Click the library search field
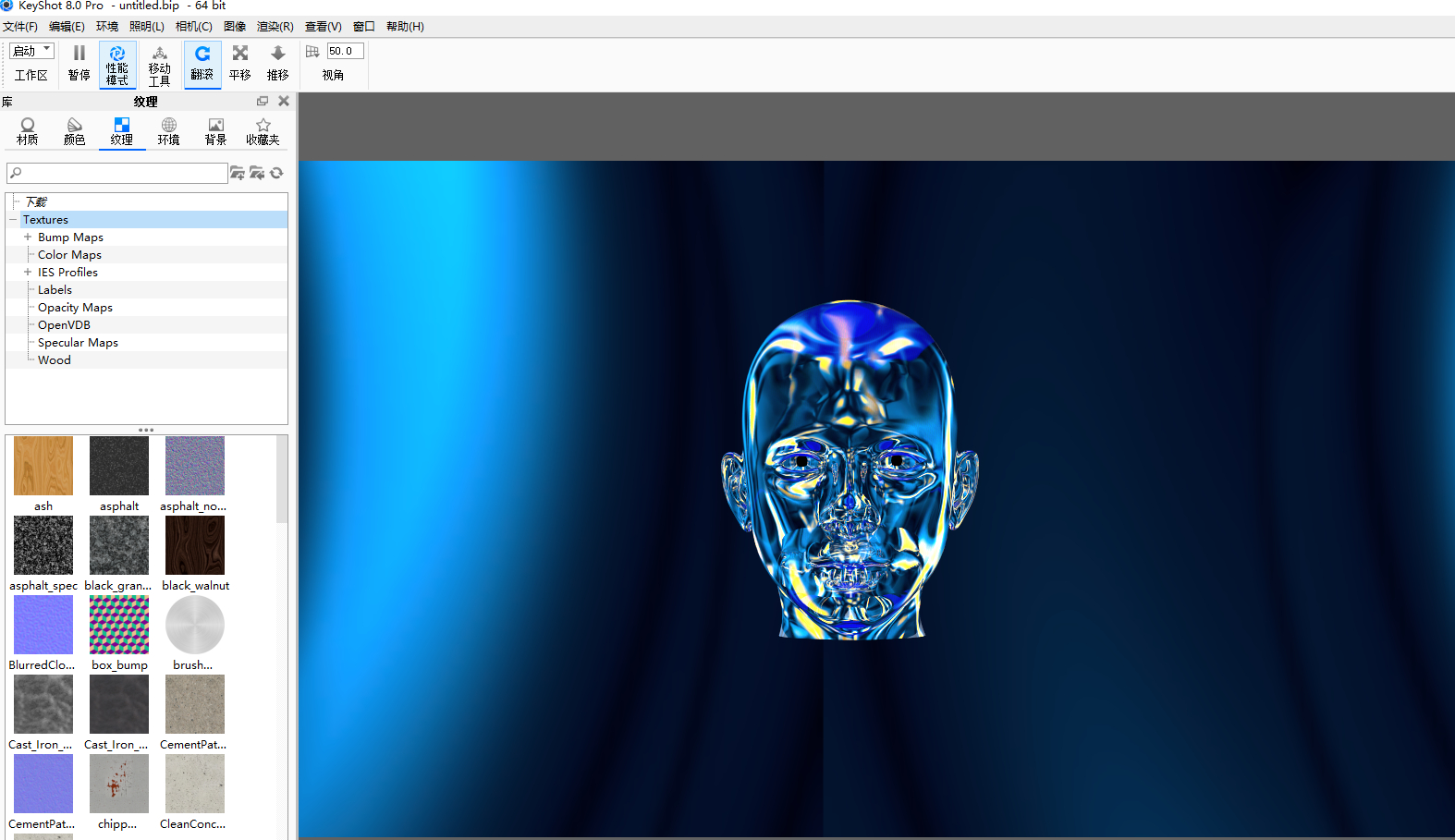Screen dimensions: 1455x840 coord(117,173)
